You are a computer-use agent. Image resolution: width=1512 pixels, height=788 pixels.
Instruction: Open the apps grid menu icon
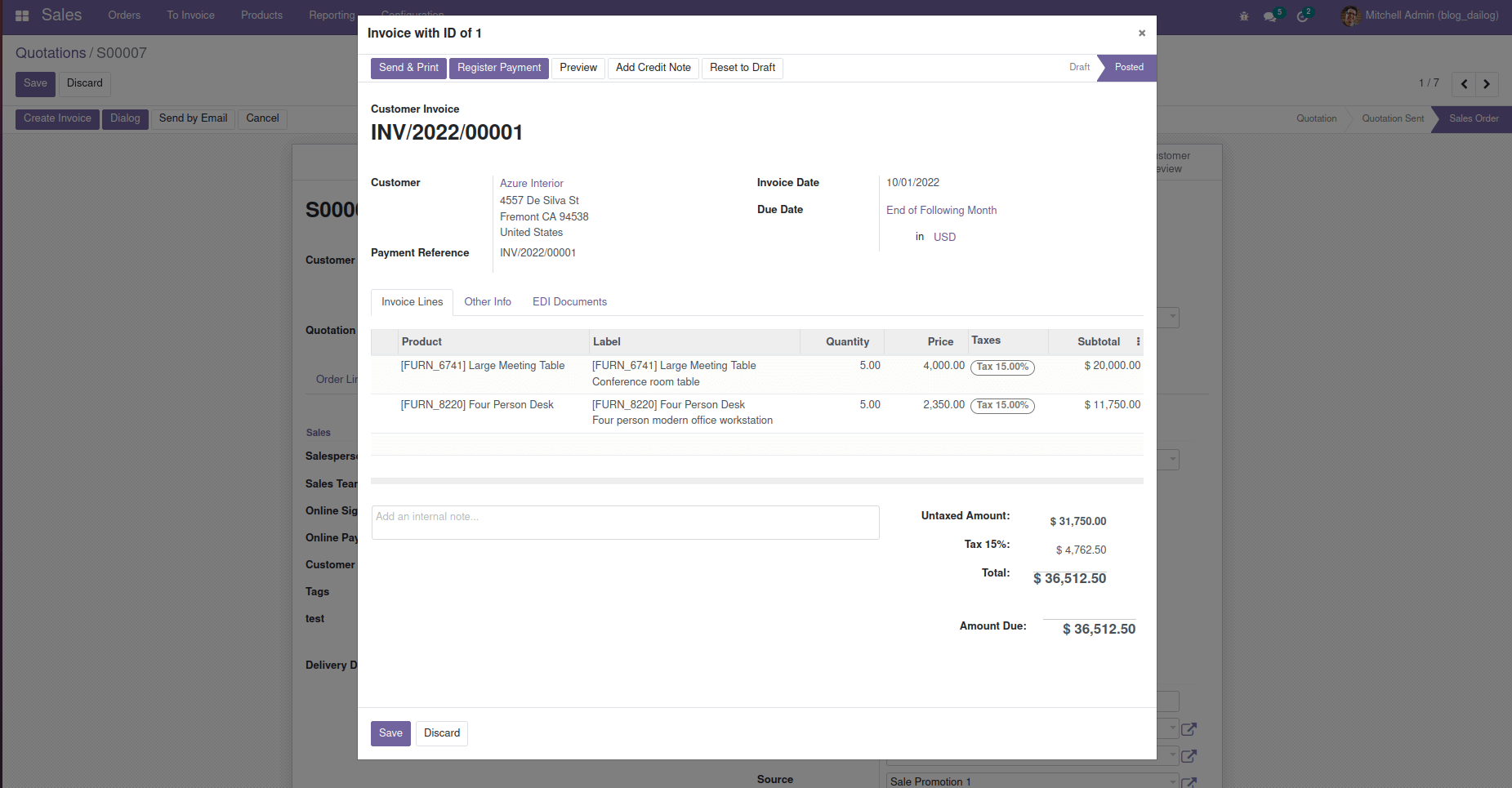click(22, 16)
